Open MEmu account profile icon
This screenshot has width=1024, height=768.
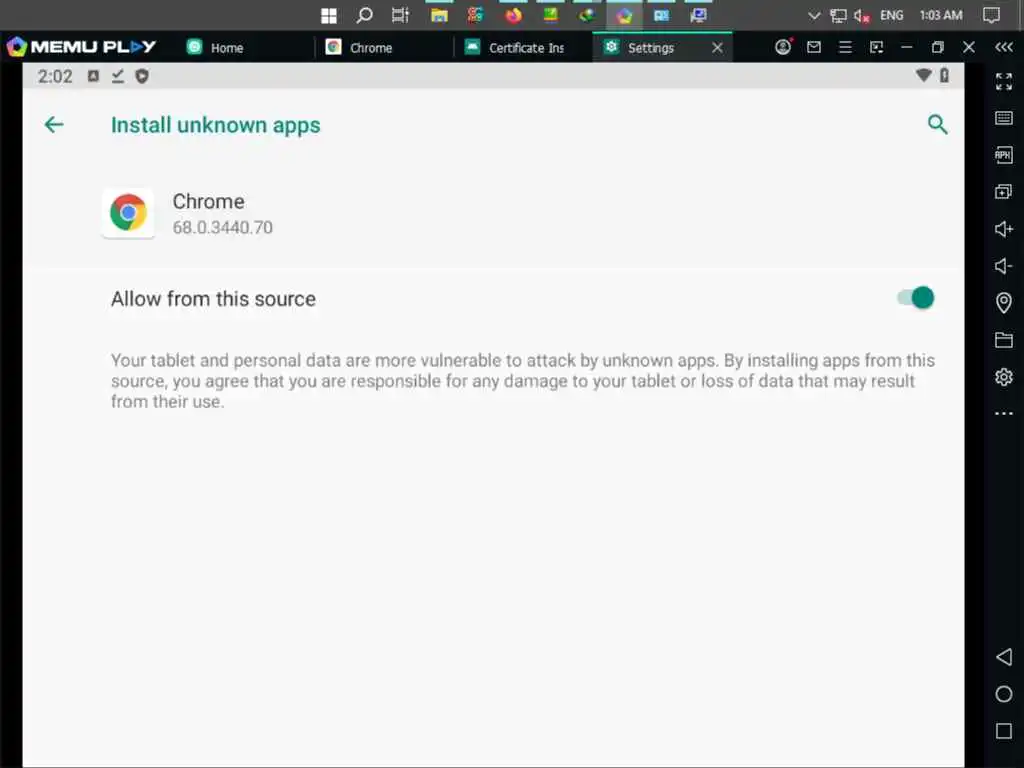[x=783, y=47]
